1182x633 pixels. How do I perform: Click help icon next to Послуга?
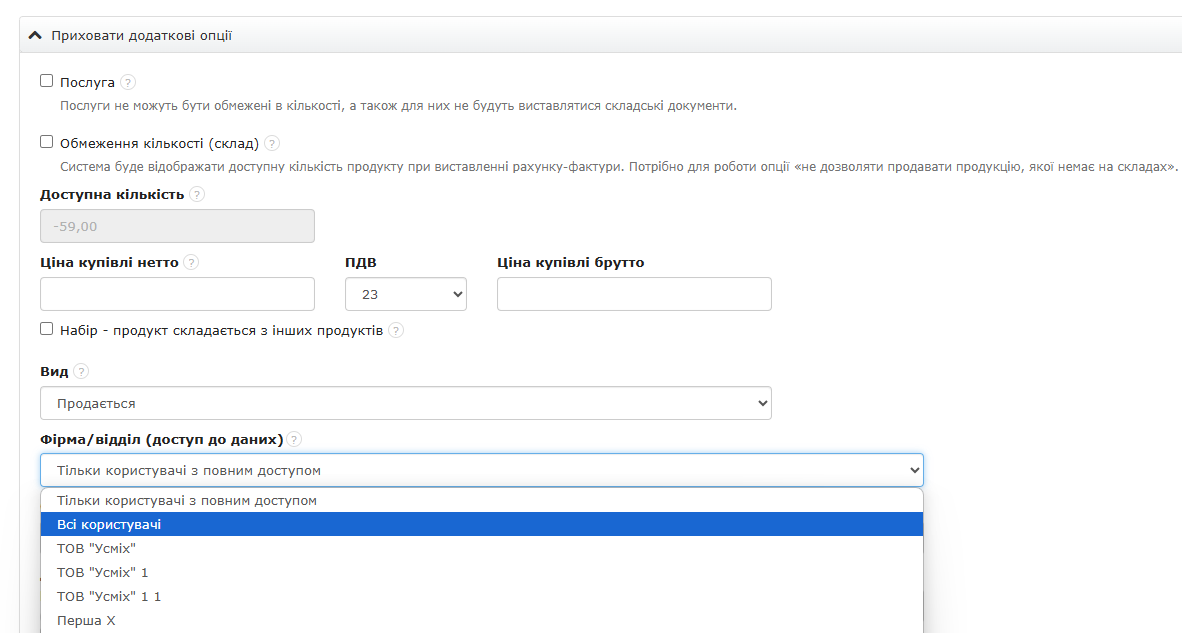click(128, 83)
